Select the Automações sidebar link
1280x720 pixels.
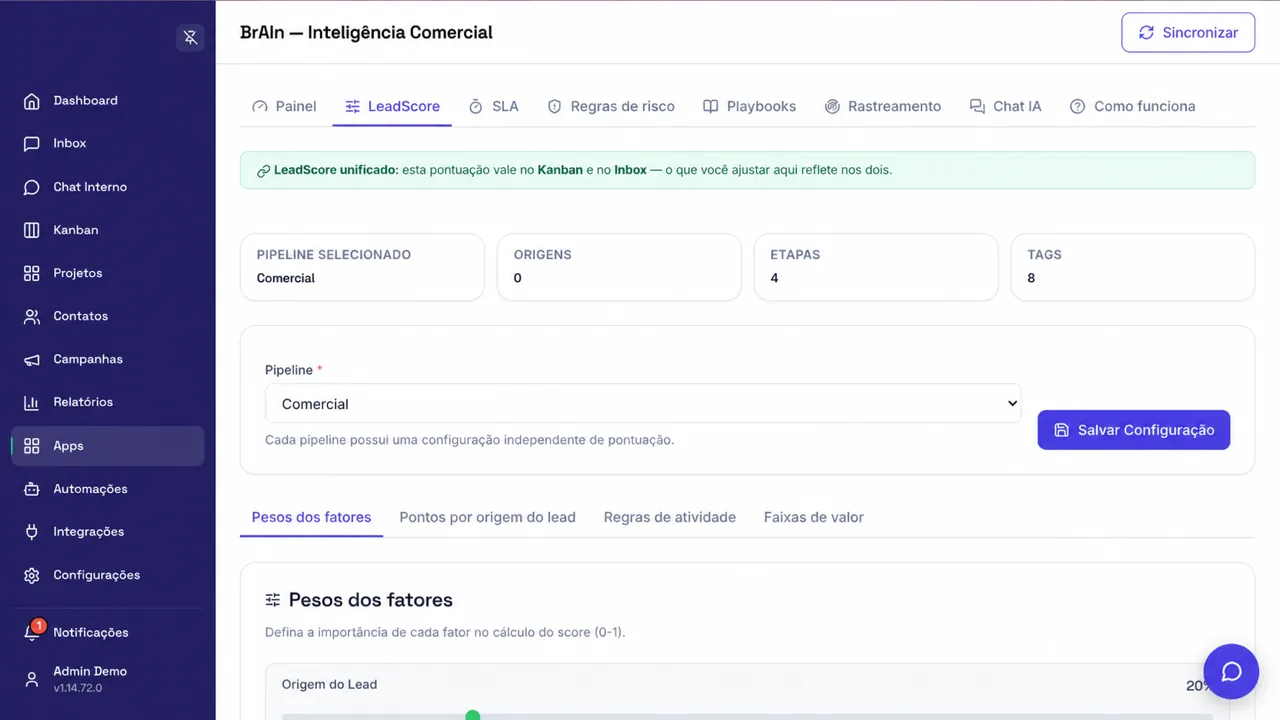(108, 489)
